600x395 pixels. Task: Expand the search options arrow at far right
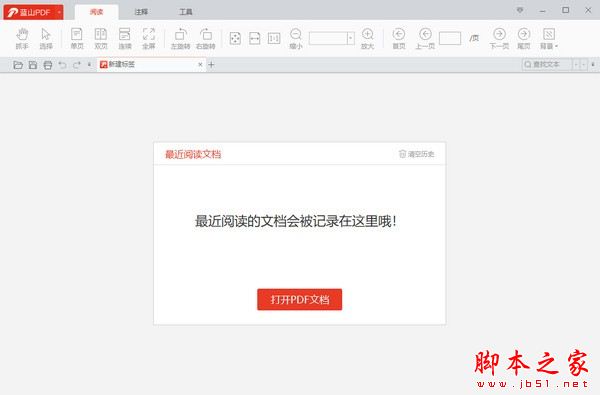pyautogui.click(x=593, y=64)
